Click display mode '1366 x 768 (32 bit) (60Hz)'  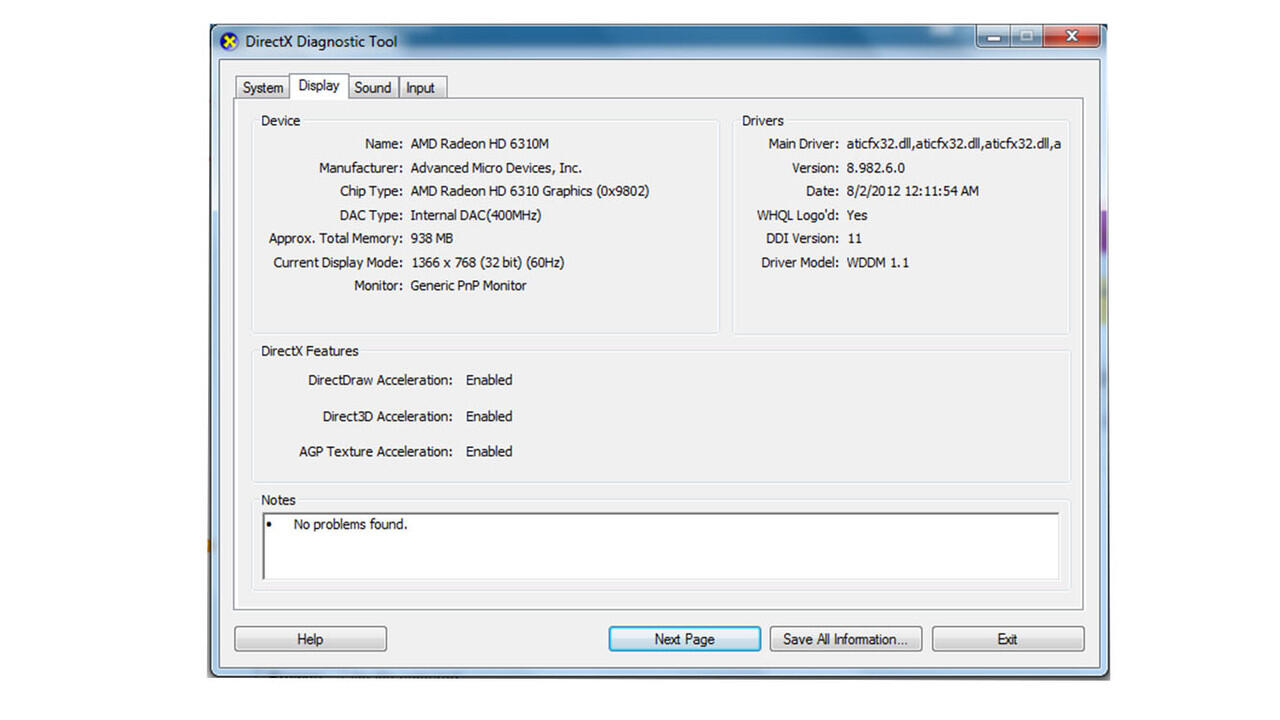click(488, 262)
